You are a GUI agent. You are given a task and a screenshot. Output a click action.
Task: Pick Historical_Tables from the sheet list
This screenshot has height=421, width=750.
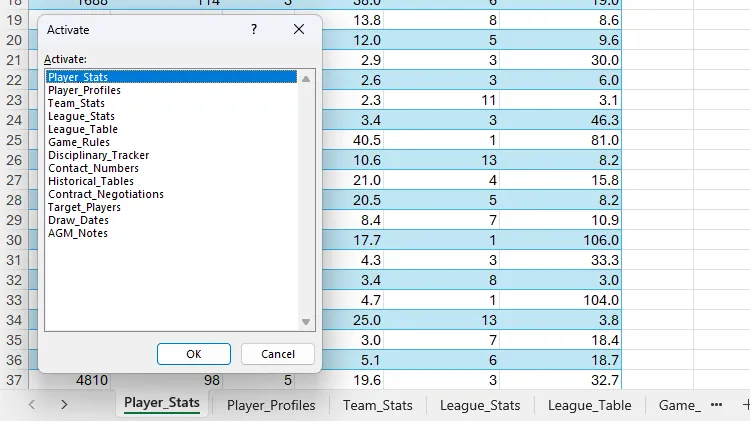91,181
